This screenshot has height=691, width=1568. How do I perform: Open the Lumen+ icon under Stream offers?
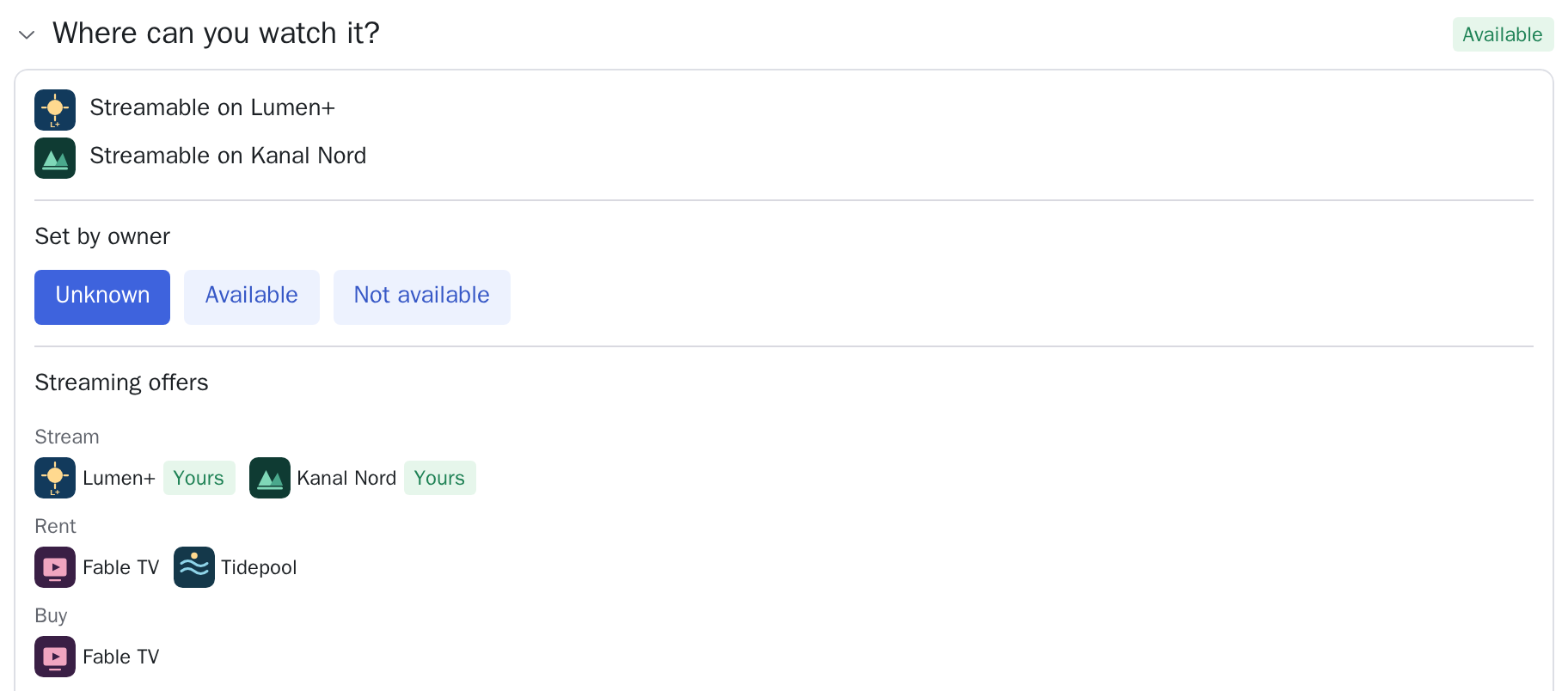[55, 478]
